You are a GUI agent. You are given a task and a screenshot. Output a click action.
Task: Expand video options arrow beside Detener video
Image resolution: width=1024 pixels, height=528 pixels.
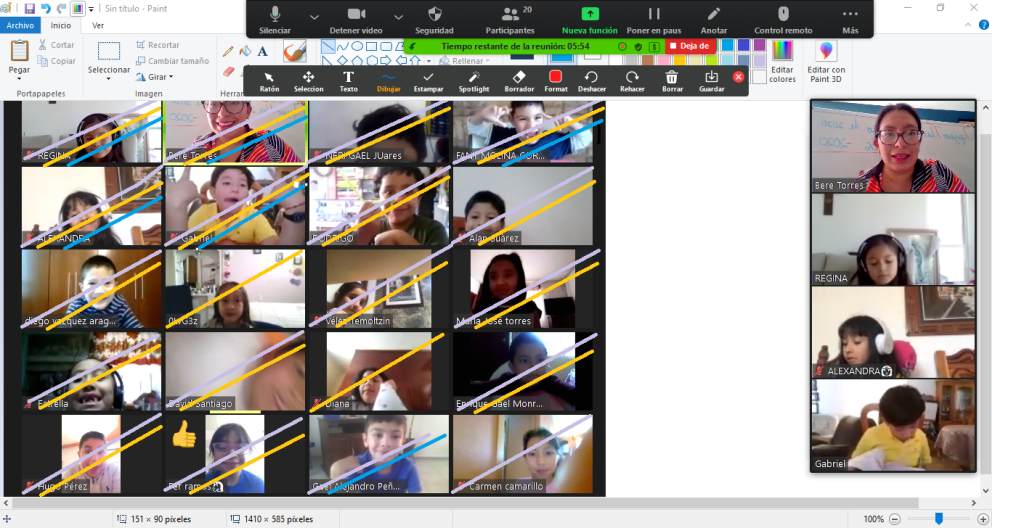(x=399, y=17)
